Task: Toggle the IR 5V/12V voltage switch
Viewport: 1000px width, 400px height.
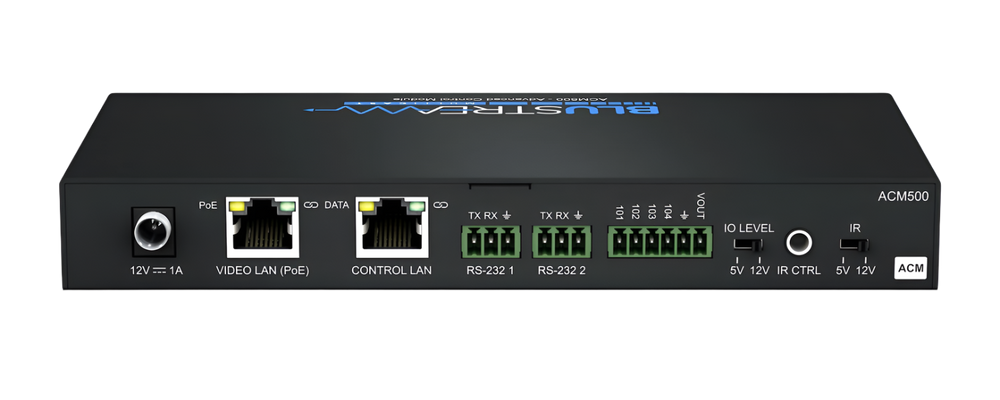Action: (855, 244)
